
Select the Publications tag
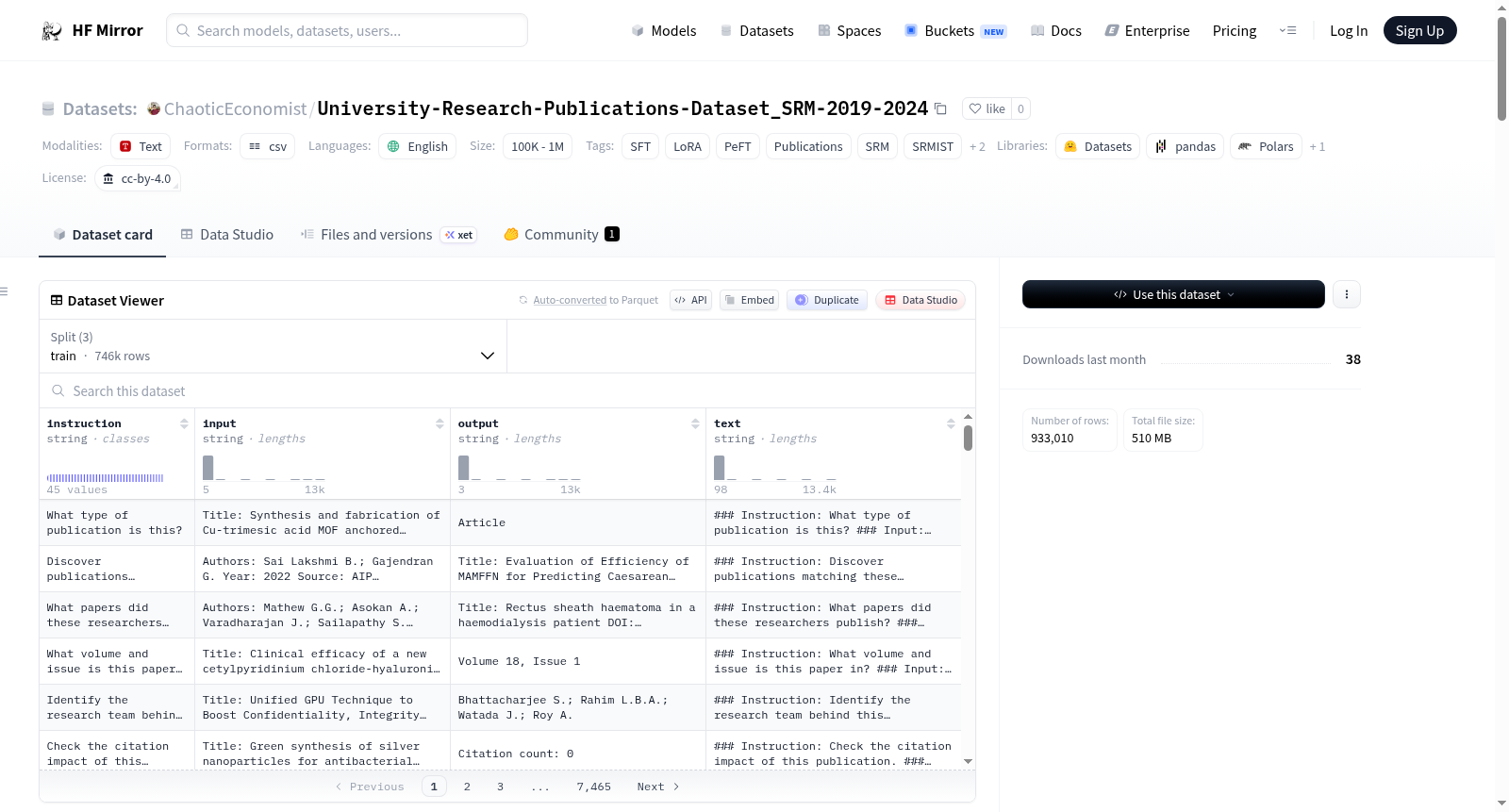(808, 146)
